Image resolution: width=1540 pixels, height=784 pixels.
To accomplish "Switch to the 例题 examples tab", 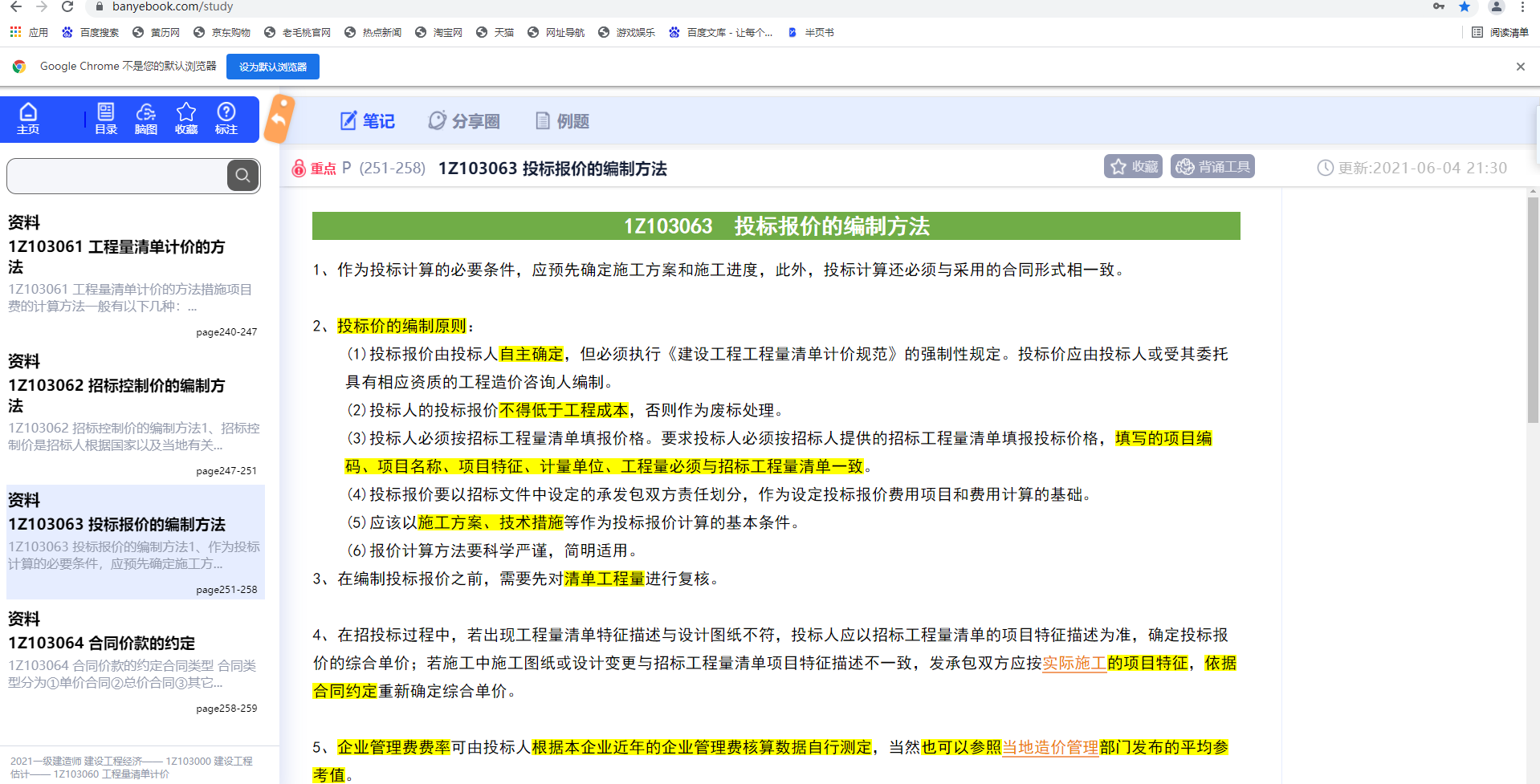I will tap(562, 121).
